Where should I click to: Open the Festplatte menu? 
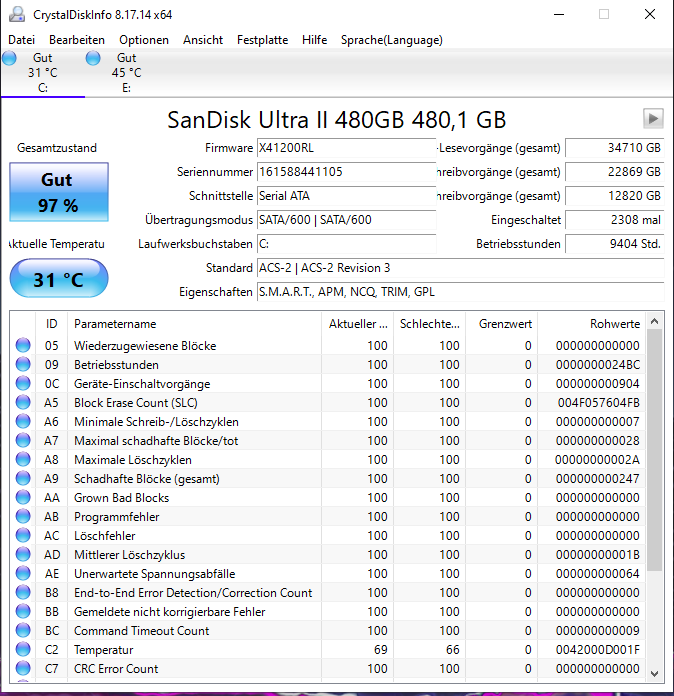262,40
